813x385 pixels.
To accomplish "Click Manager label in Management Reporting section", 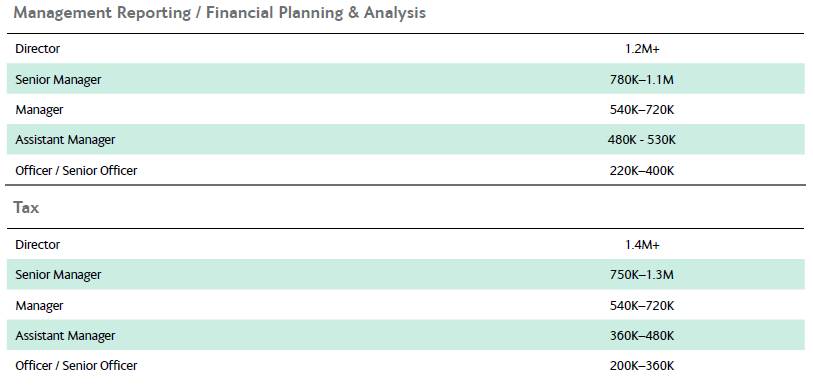I will pyautogui.click(x=39, y=109).
